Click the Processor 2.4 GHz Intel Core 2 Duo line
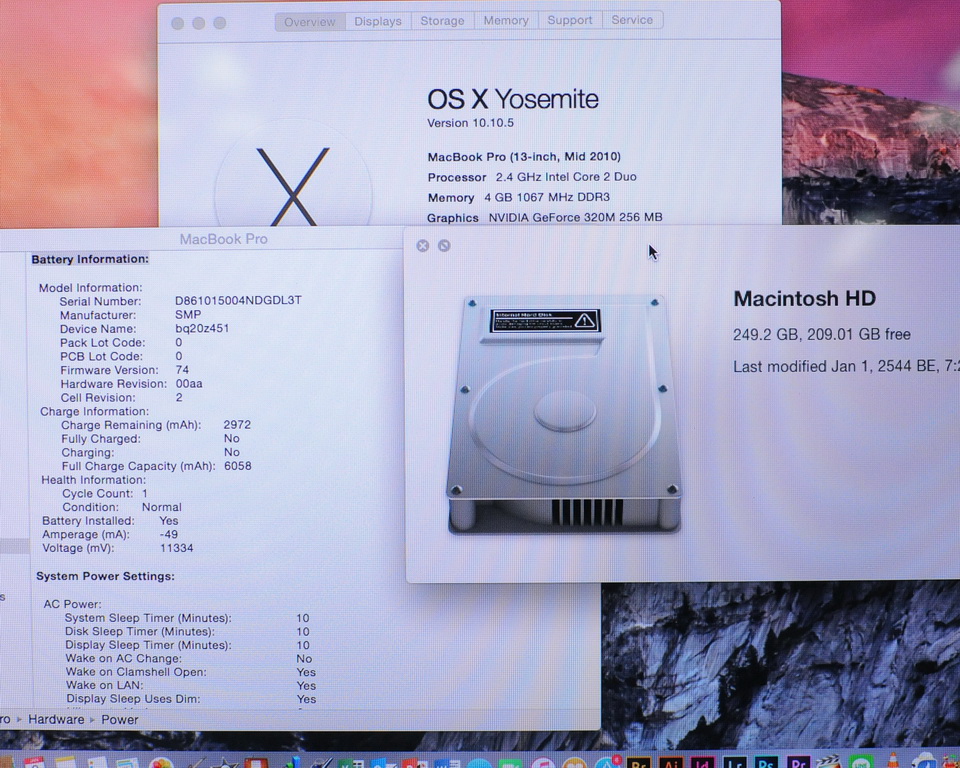The image size is (960, 768). click(x=532, y=177)
